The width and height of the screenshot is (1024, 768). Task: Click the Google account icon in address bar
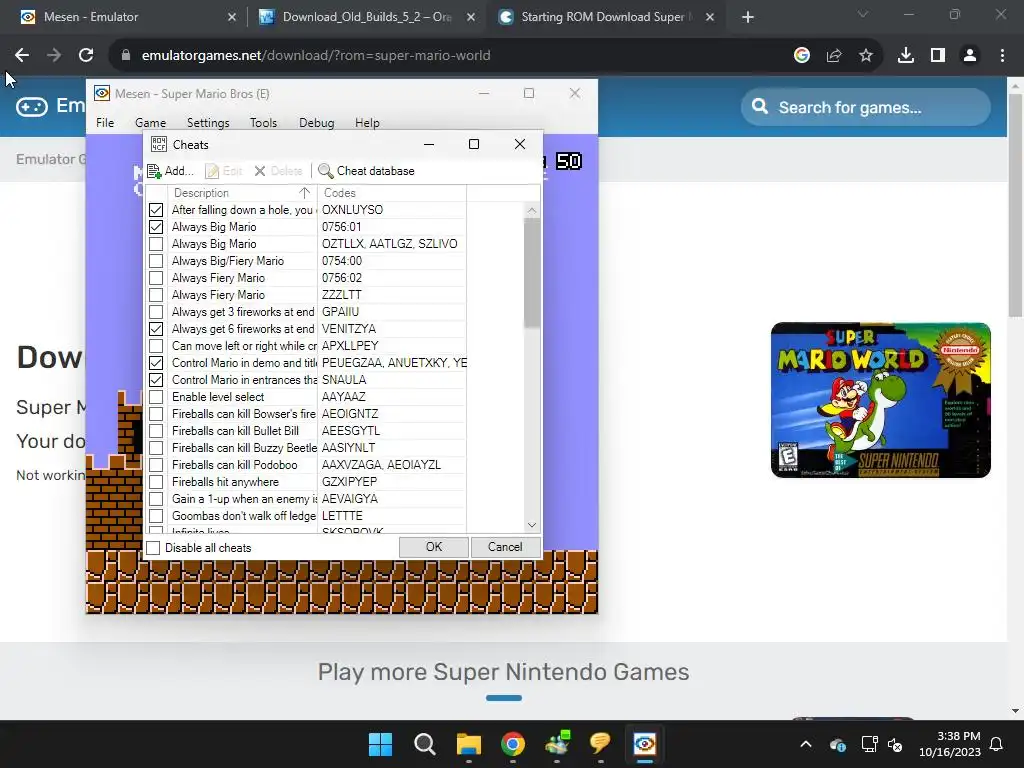pos(802,56)
